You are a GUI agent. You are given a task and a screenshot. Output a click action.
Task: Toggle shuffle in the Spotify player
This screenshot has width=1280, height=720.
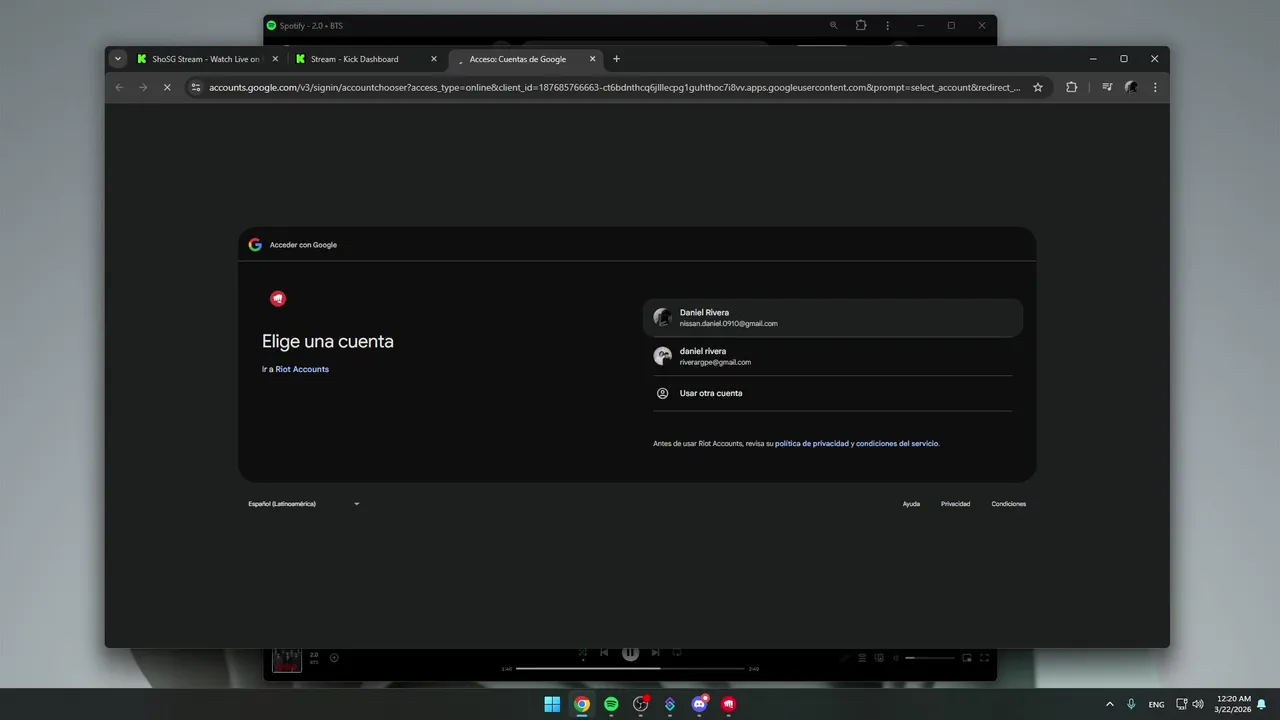582,654
